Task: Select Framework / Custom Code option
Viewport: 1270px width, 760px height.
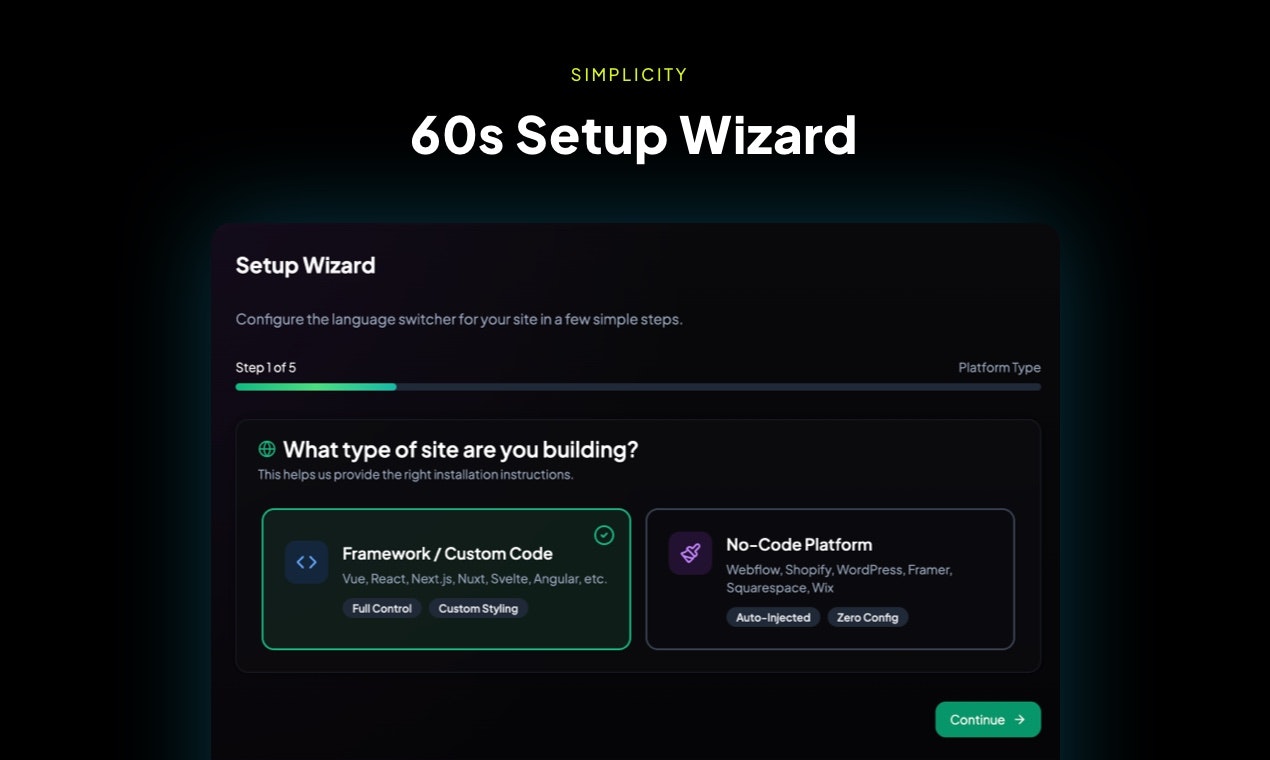Action: 446,579
